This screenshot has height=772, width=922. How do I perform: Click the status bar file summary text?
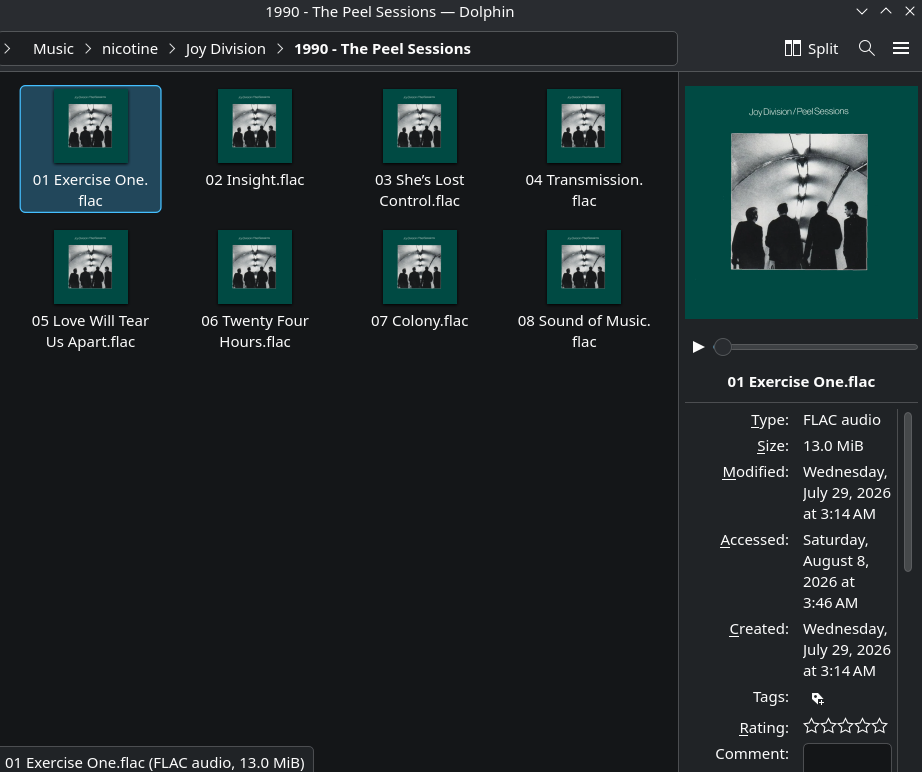point(155,763)
